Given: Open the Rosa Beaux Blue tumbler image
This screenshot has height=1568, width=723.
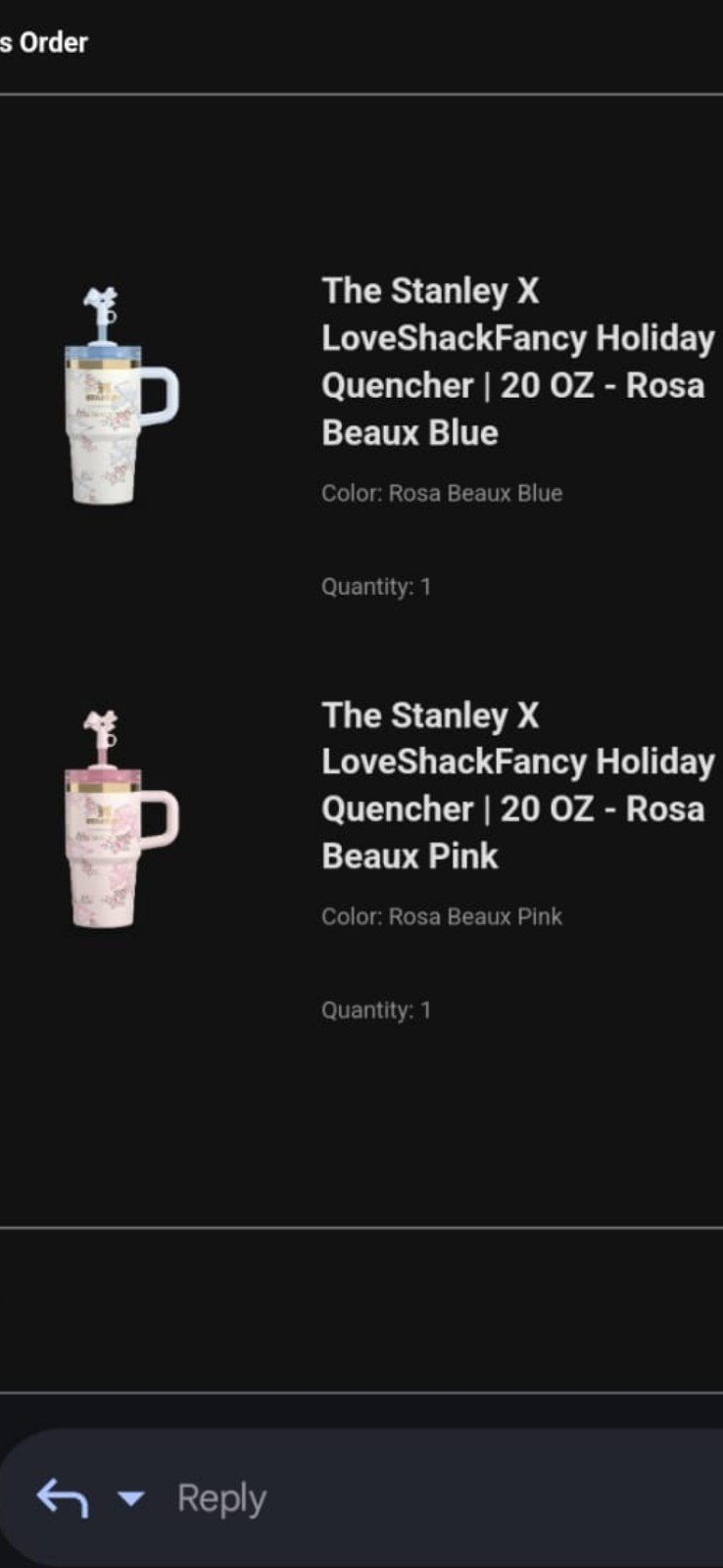Looking at the screenshot, I should [x=121, y=395].
